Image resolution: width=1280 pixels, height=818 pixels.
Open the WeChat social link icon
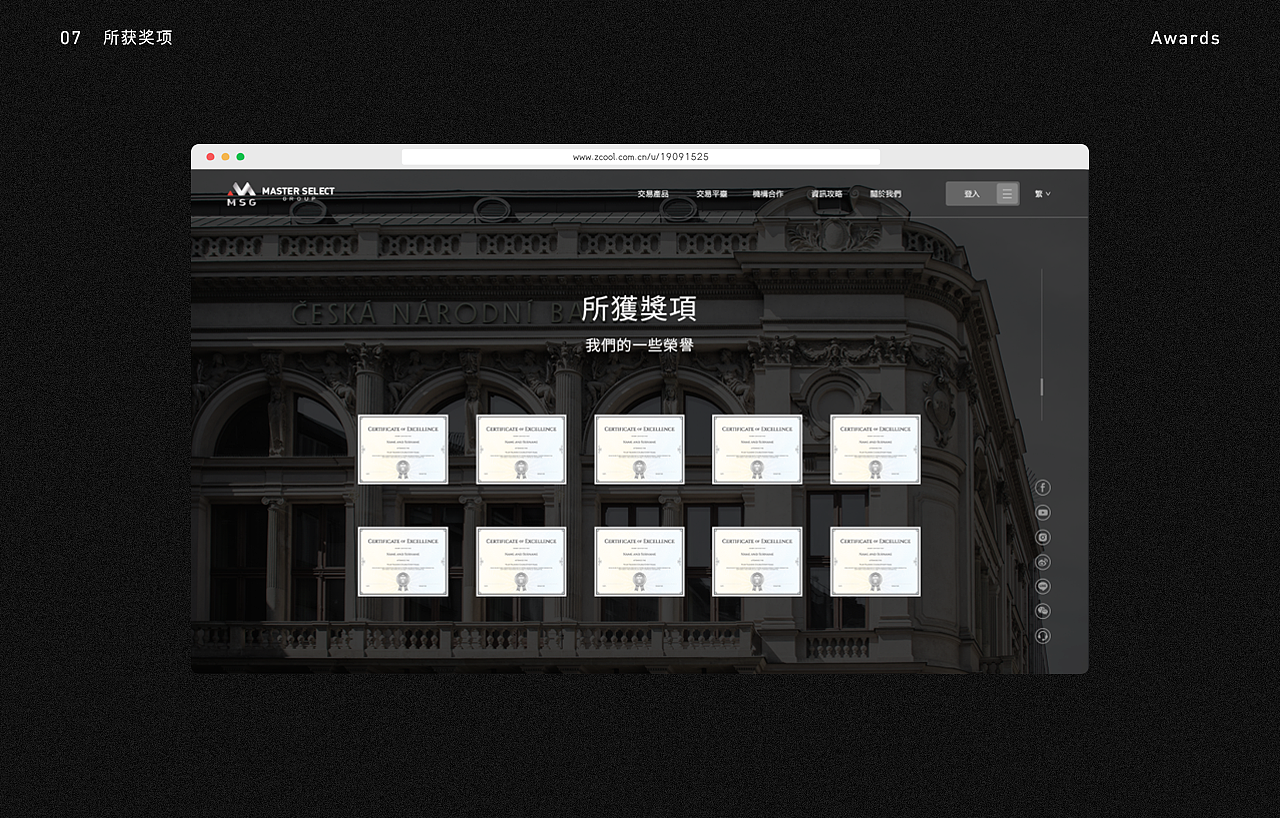pyautogui.click(x=1042, y=611)
